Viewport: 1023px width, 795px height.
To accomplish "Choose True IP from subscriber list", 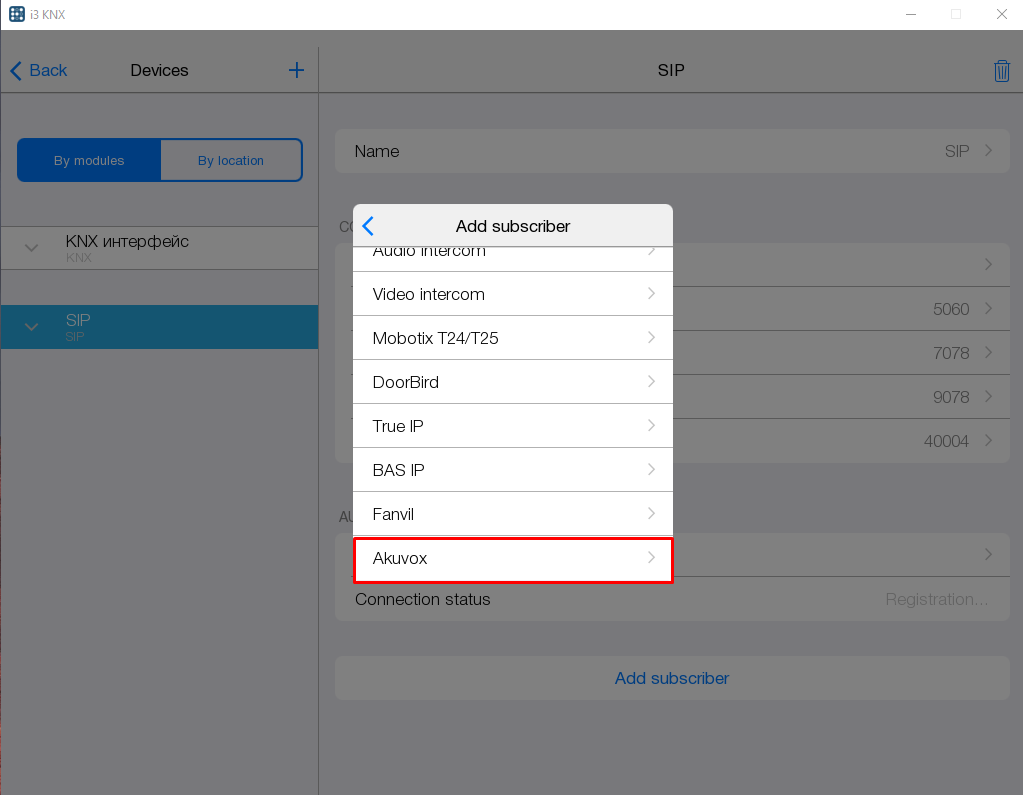I will pyautogui.click(x=512, y=426).
